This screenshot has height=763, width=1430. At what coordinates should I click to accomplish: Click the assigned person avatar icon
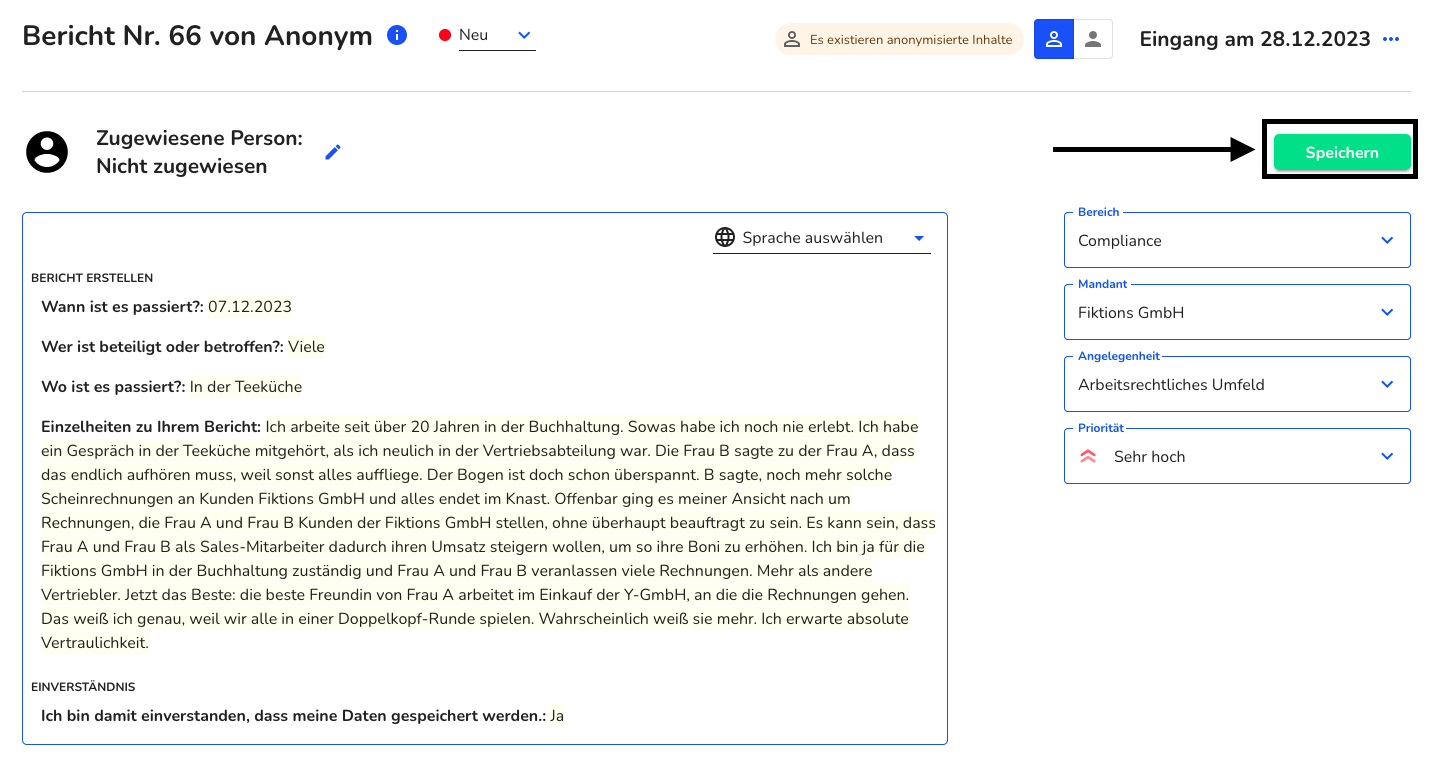47,152
